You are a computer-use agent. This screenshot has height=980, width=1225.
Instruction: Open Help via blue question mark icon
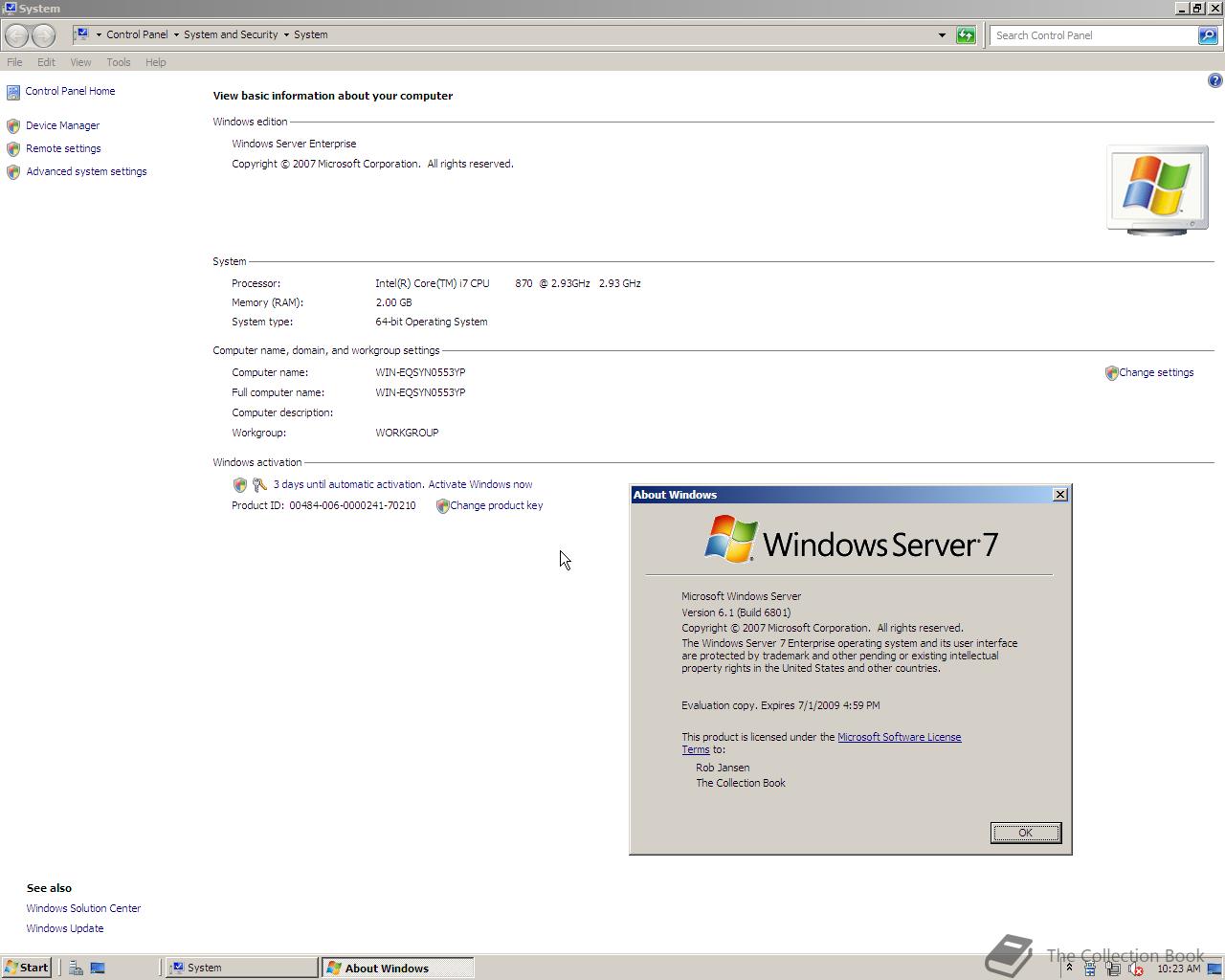1214,80
